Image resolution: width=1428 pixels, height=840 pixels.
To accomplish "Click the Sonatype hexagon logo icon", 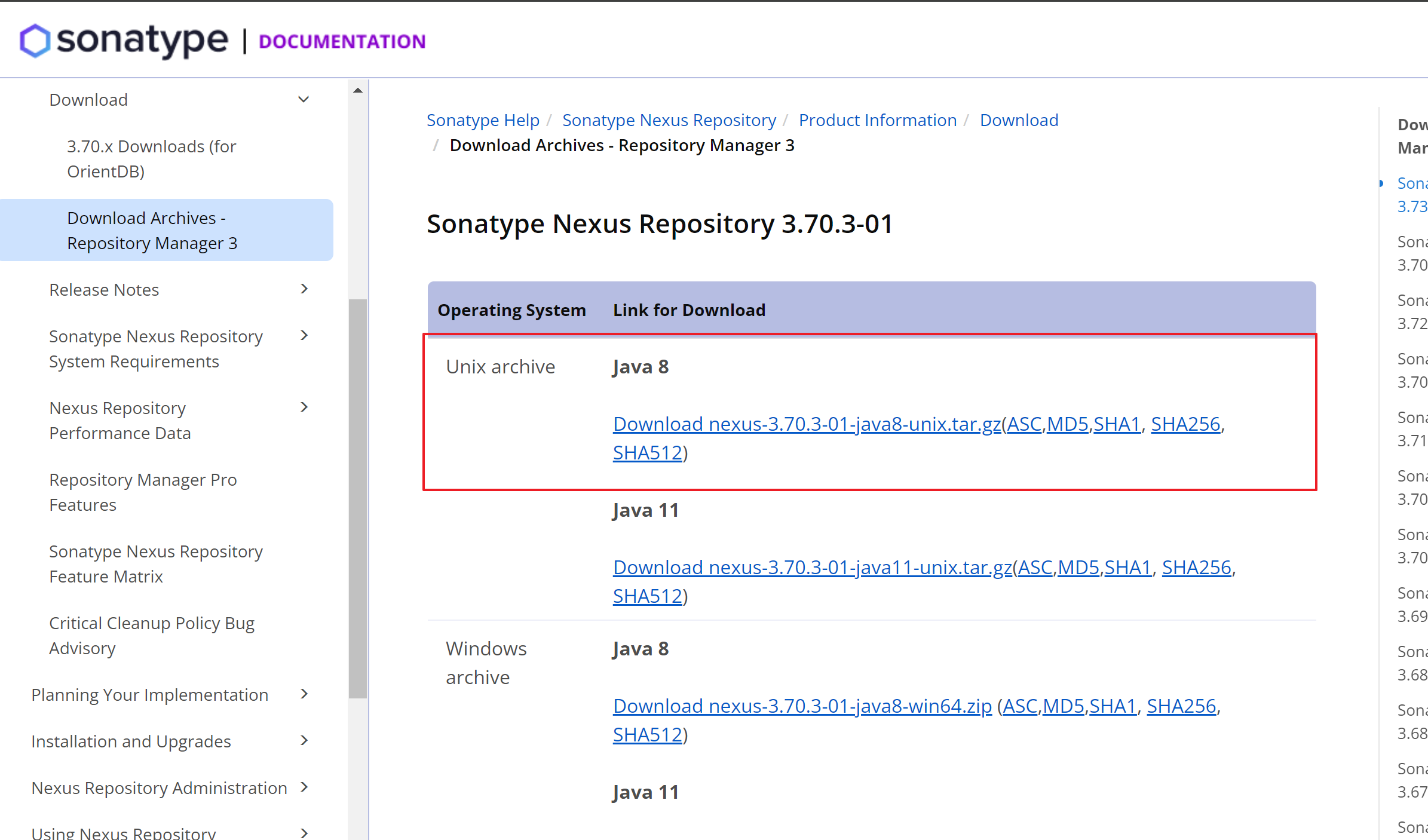I will point(35,41).
